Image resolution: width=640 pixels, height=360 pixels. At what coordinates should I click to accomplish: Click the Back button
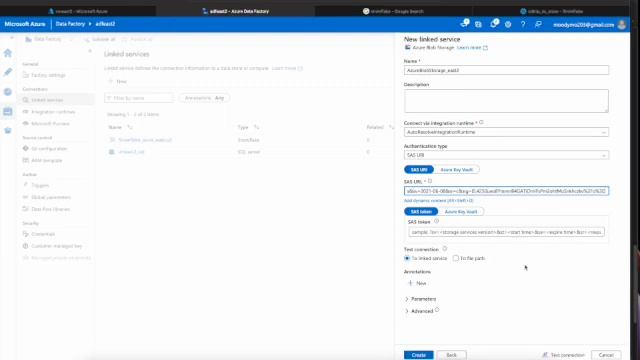coord(451,355)
